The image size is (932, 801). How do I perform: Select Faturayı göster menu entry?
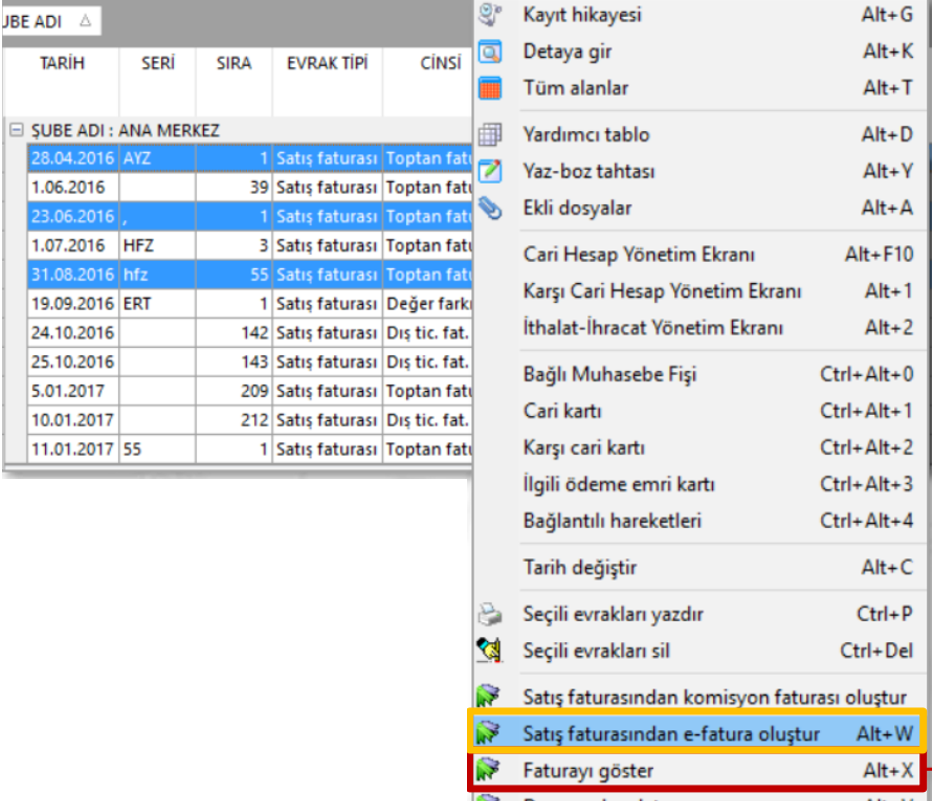[589, 771]
